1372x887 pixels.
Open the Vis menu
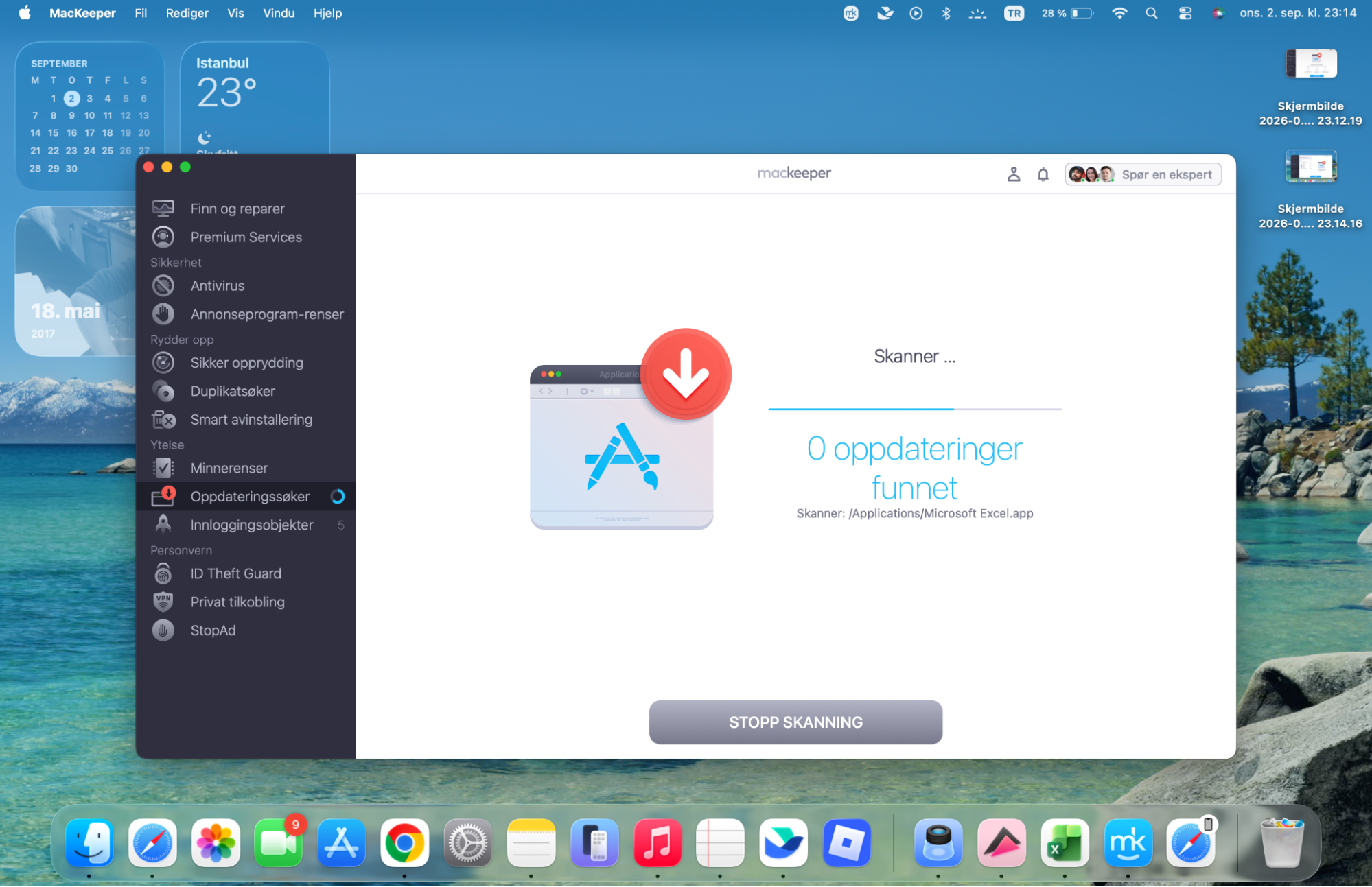click(235, 13)
